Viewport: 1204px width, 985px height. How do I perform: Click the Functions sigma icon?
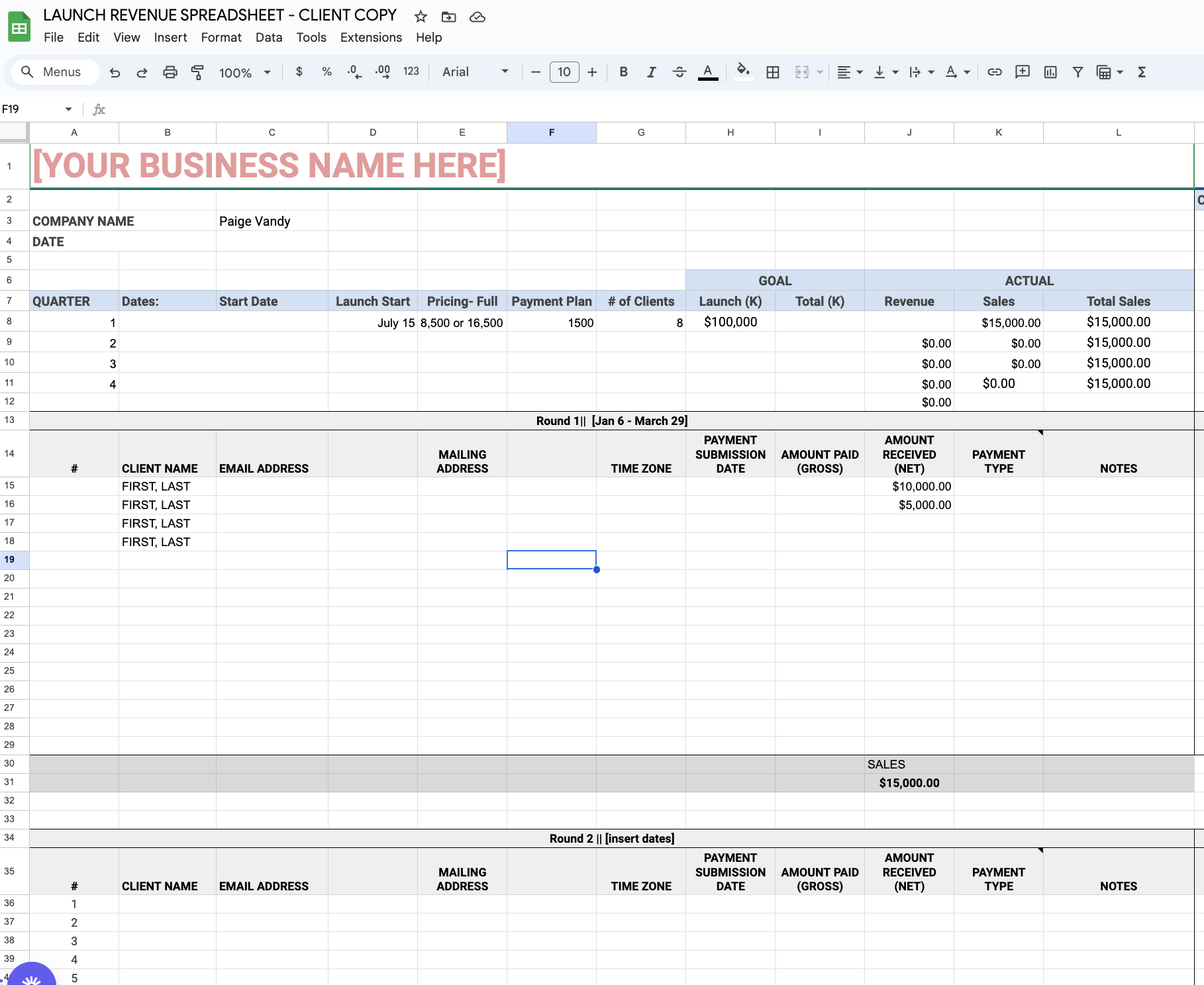point(1142,72)
